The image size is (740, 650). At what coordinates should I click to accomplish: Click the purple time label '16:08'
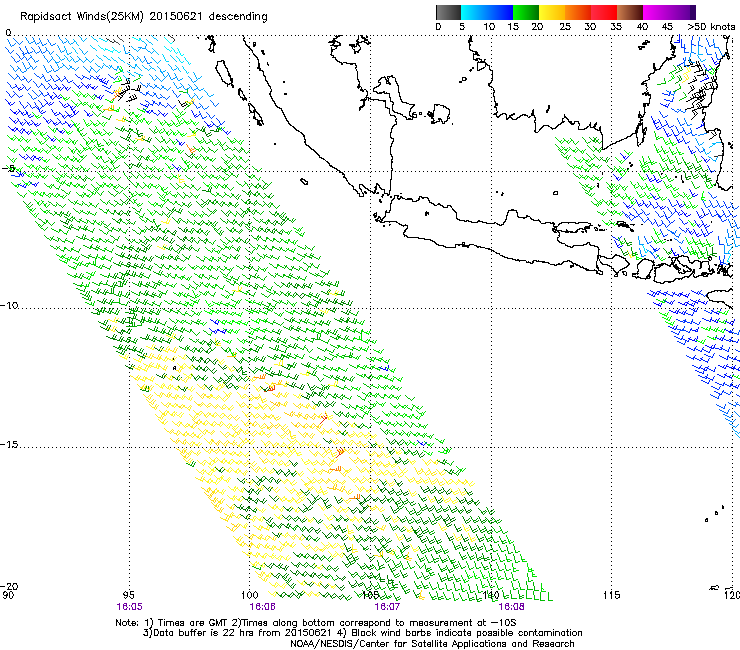pos(511,607)
